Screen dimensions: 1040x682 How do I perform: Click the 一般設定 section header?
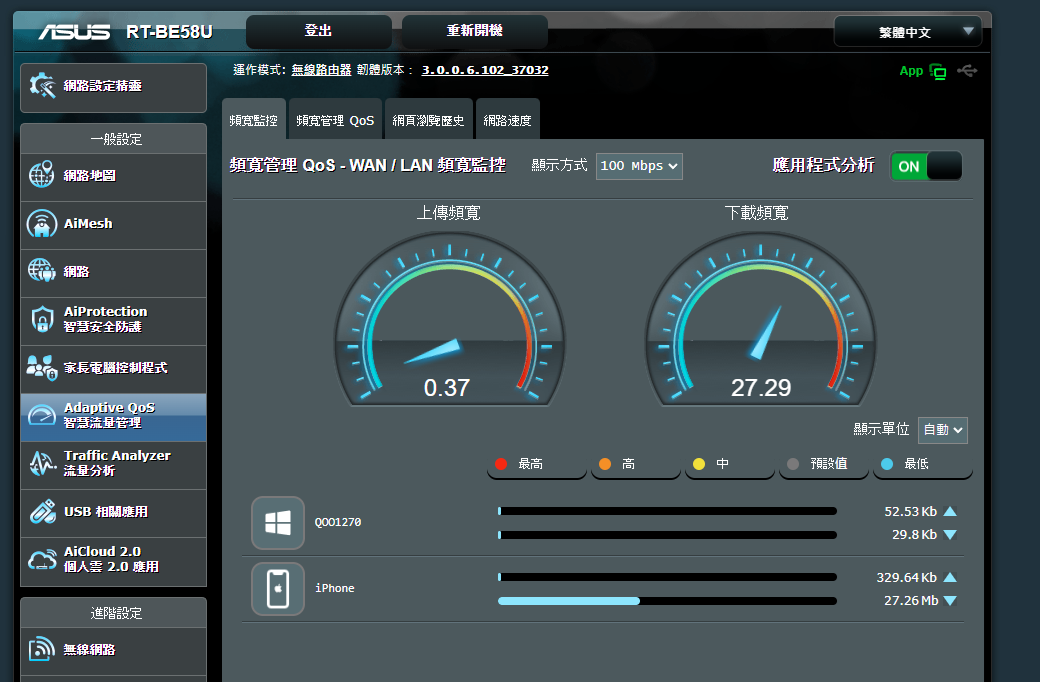coord(113,139)
